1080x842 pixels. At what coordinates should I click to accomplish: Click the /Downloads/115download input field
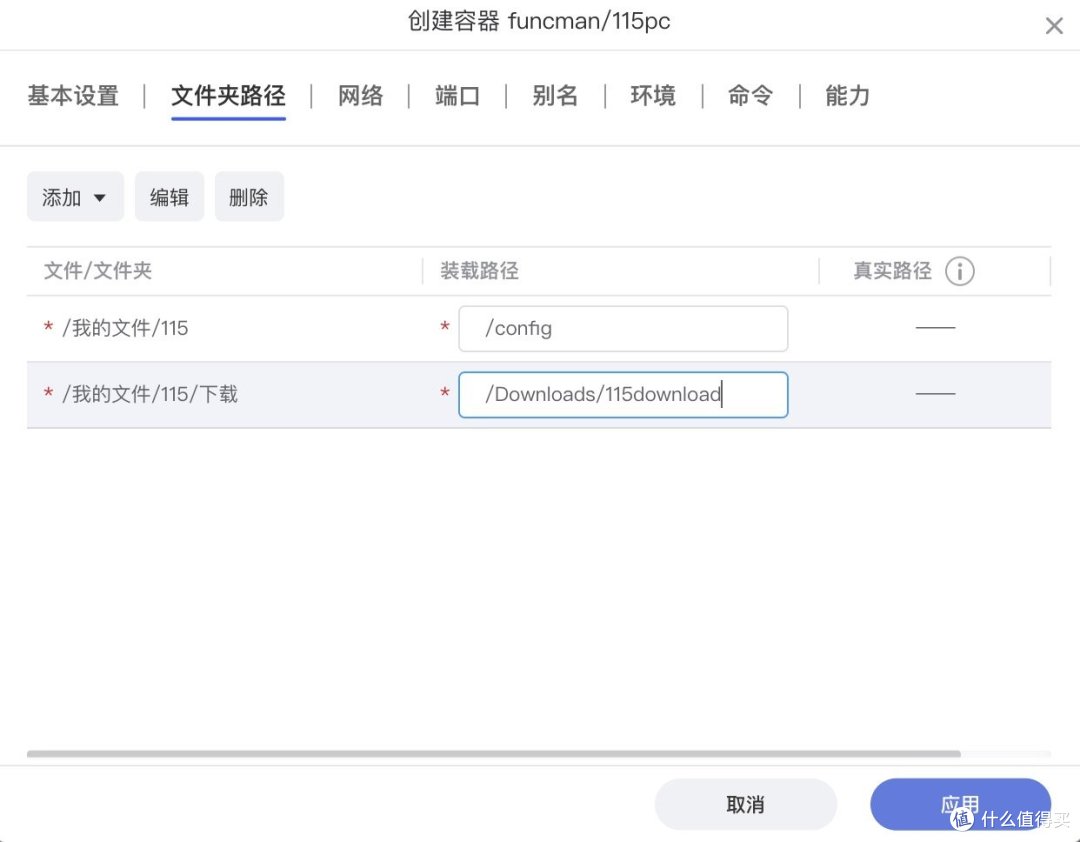(623, 394)
